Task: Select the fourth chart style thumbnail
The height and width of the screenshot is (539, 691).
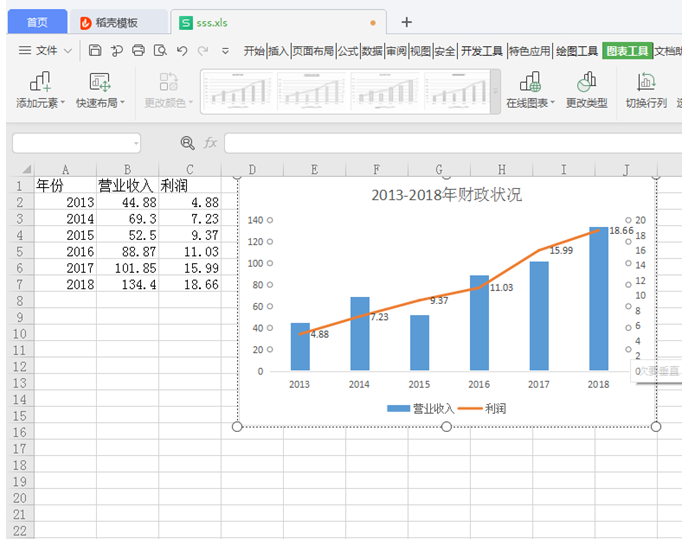Action: (x=458, y=92)
